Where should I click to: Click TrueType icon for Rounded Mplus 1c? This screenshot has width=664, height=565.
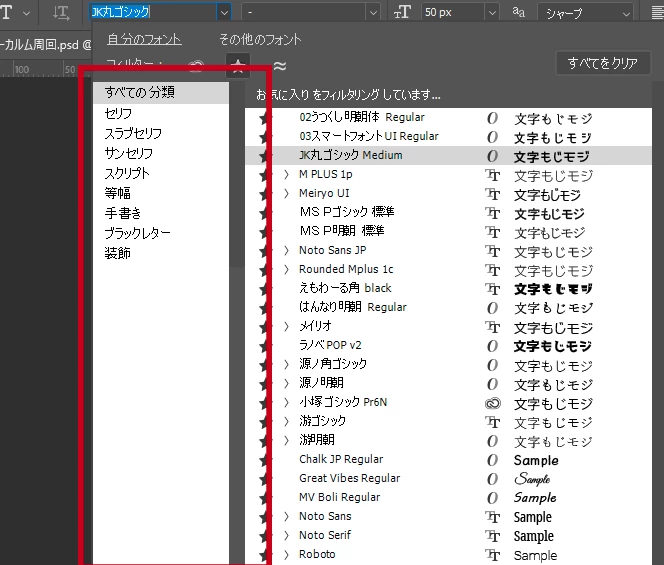coord(492,270)
